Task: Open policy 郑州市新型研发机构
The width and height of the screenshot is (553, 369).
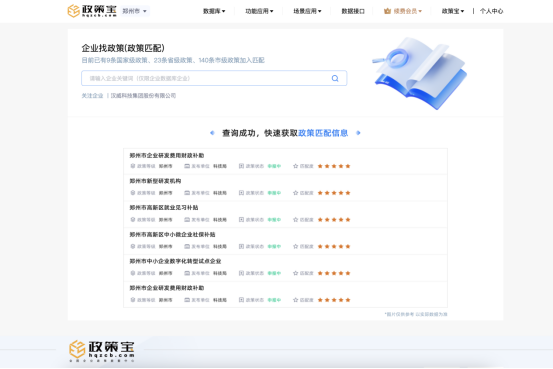Action: [x=155, y=181]
